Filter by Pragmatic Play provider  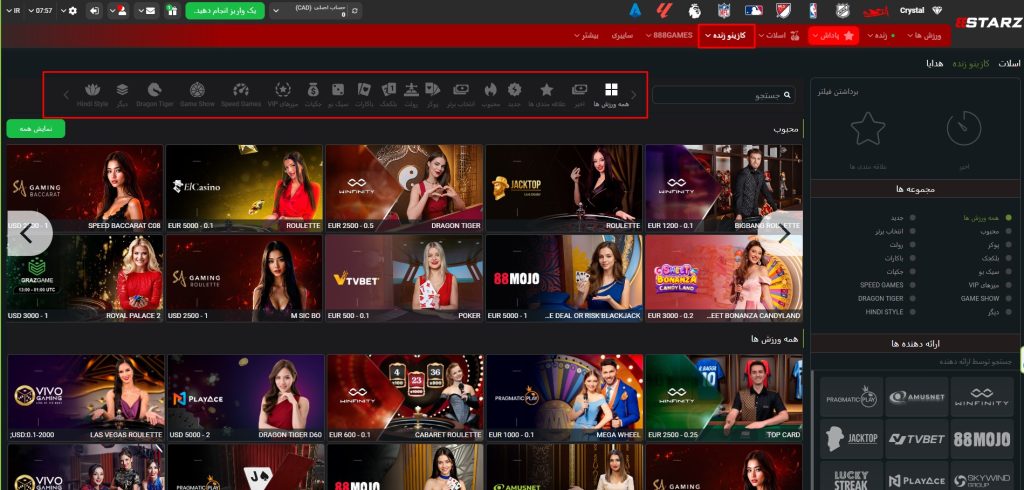point(851,397)
